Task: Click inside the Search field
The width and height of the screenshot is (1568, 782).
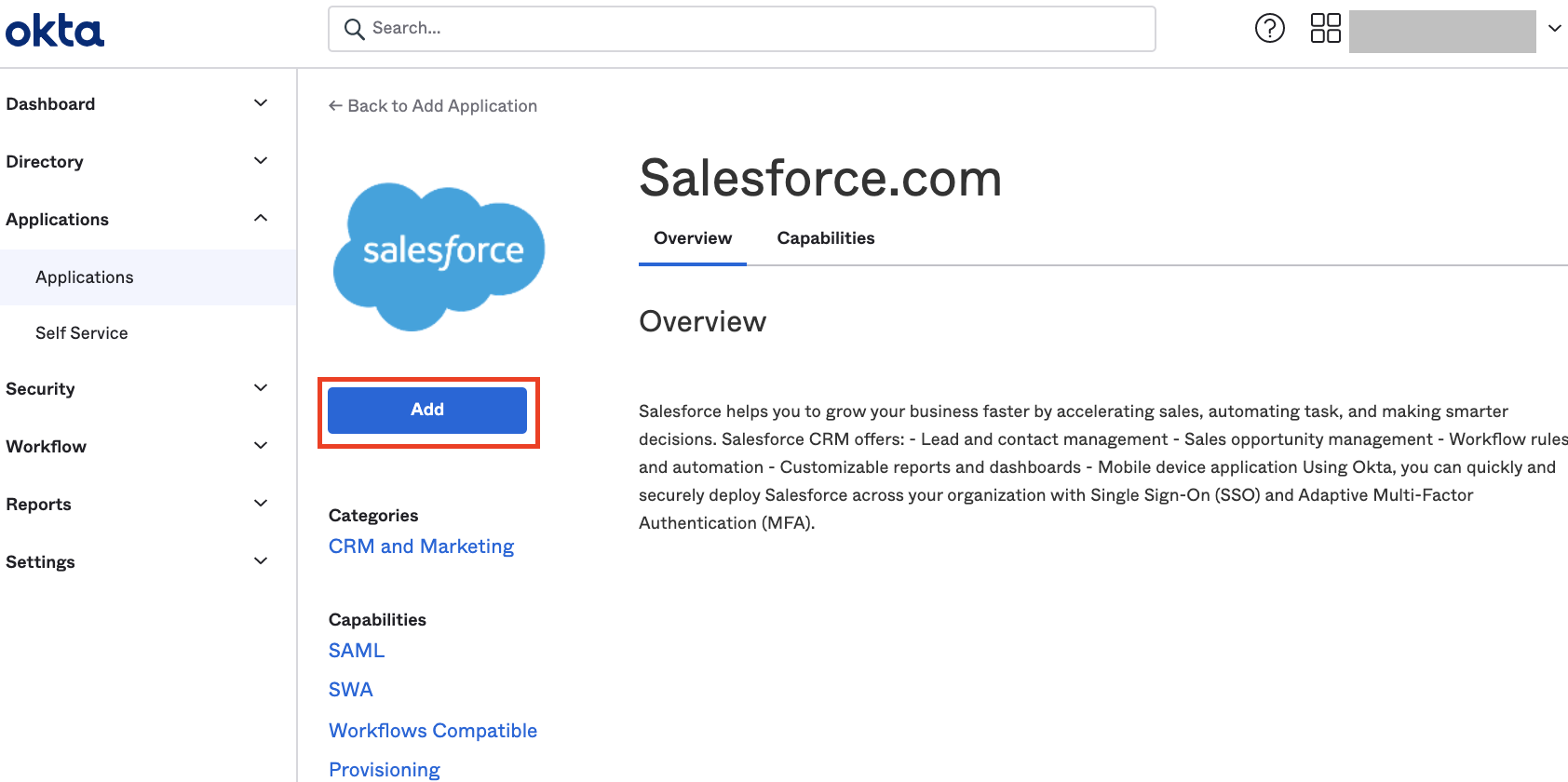Action: pyautogui.click(x=754, y=29)
